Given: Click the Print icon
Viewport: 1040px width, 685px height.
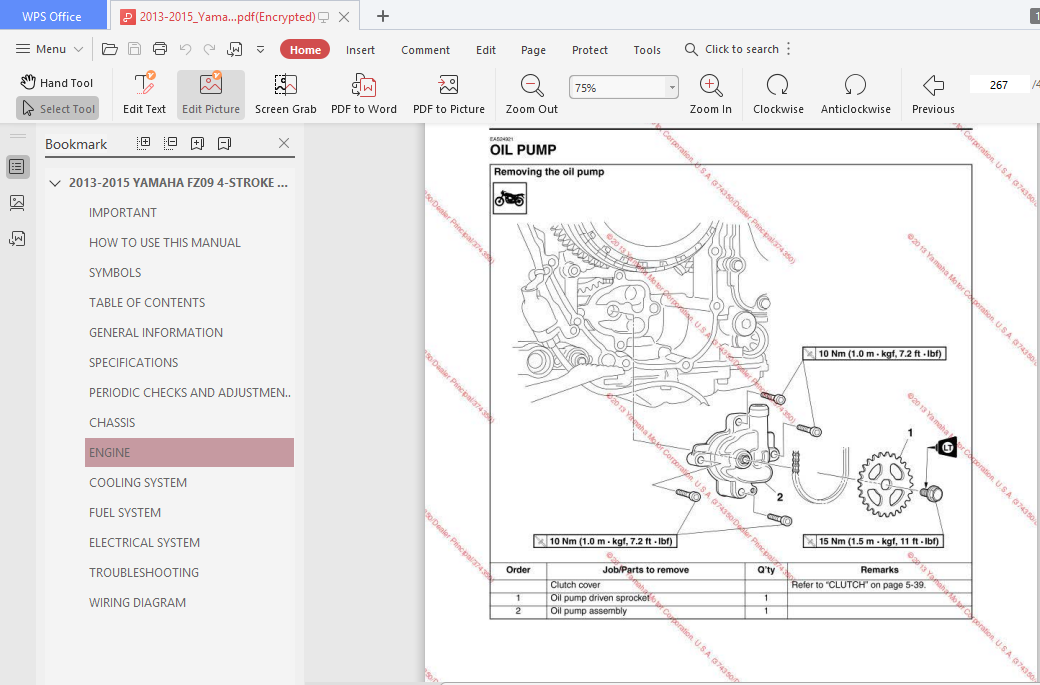Looking at the screenshot, I should pyautogui.click(x=160, y=49).
